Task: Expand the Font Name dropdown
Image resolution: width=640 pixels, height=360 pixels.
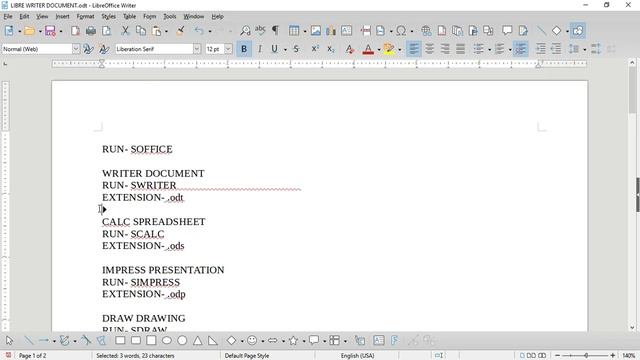Action: (197, 49)
